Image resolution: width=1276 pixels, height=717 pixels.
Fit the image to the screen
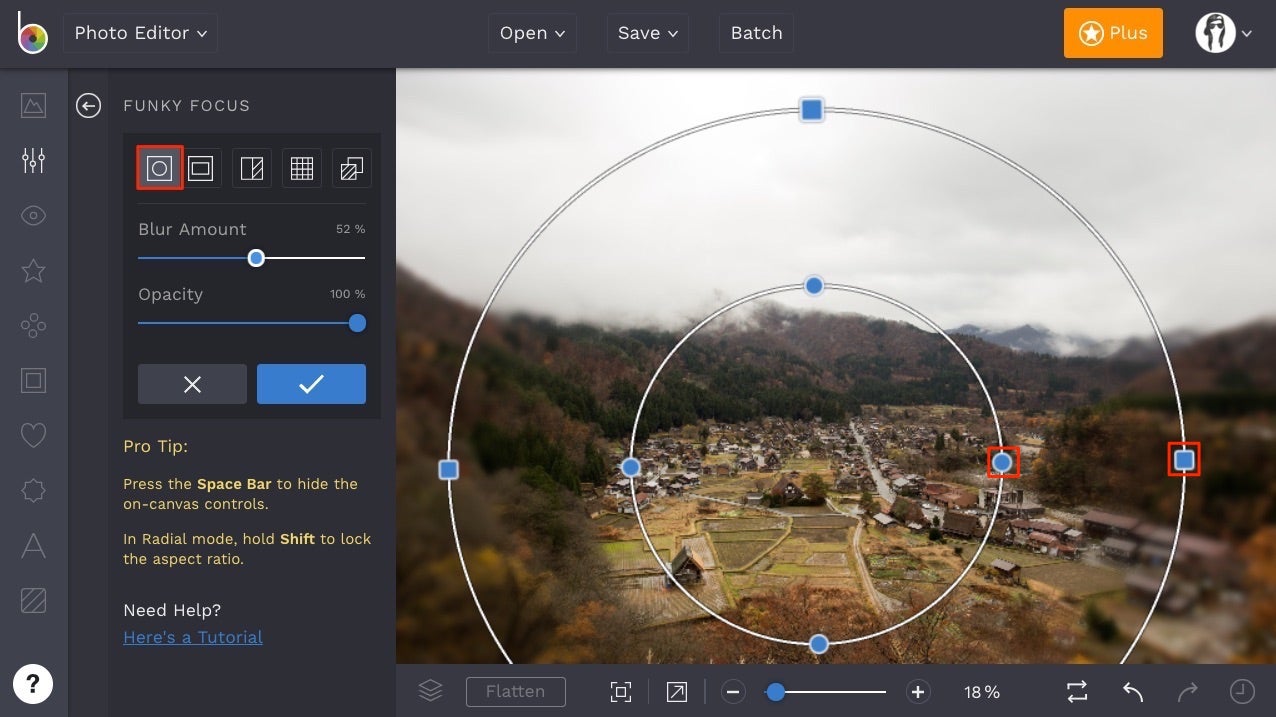tap(620, 691)
